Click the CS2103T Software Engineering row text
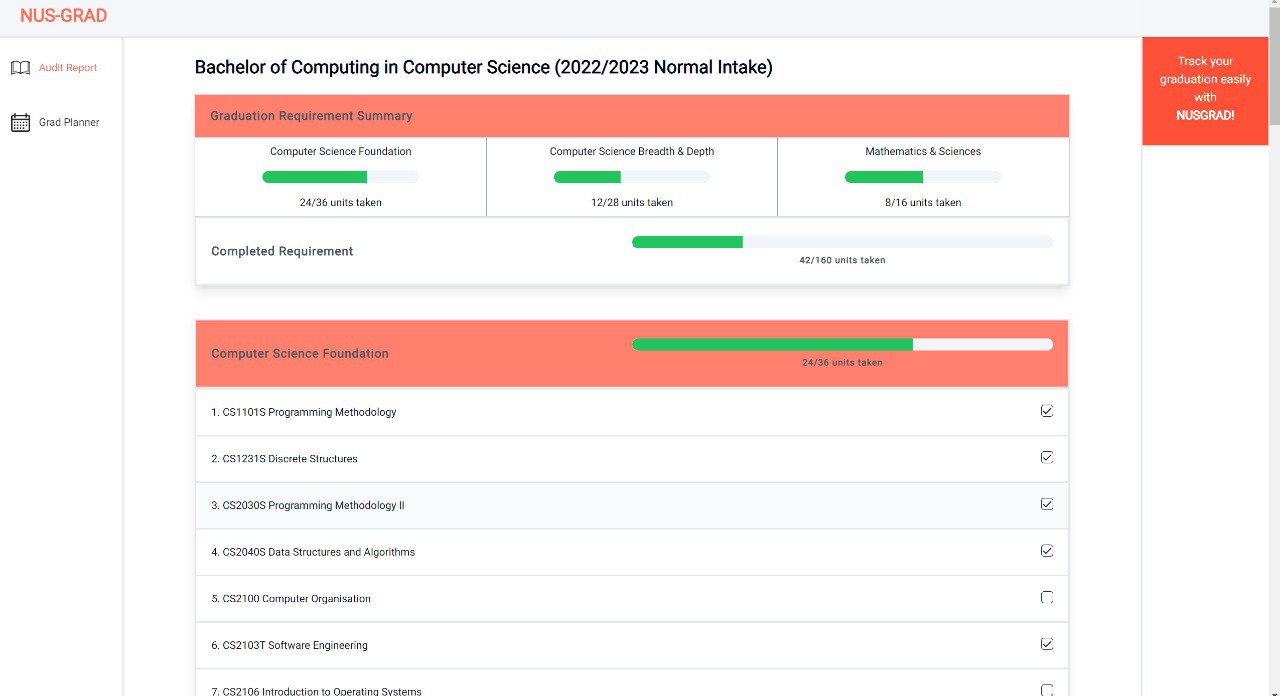Screen dimensions: 1280x696 [289, 645]
